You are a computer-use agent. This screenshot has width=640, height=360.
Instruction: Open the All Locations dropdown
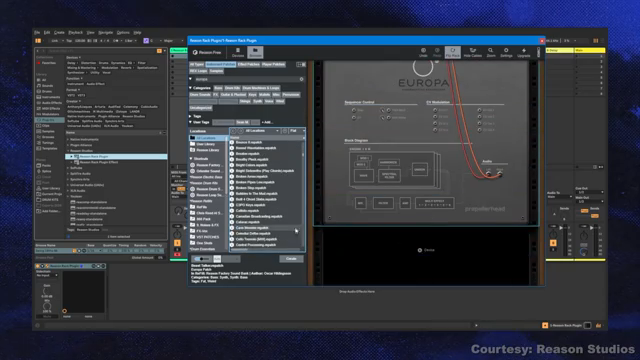(262, 131)
